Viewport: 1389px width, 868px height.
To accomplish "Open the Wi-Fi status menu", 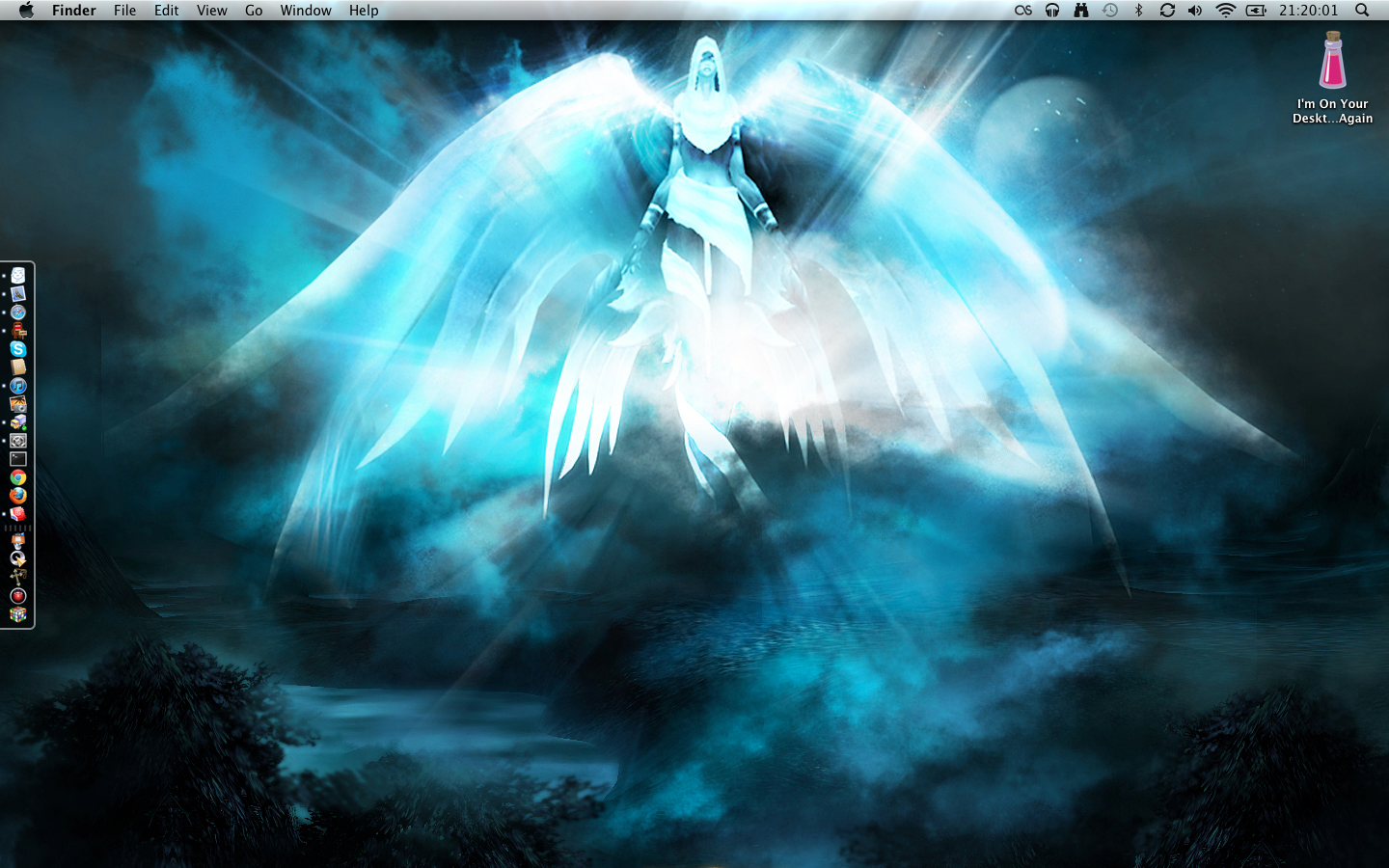I will pos(1225,11).
